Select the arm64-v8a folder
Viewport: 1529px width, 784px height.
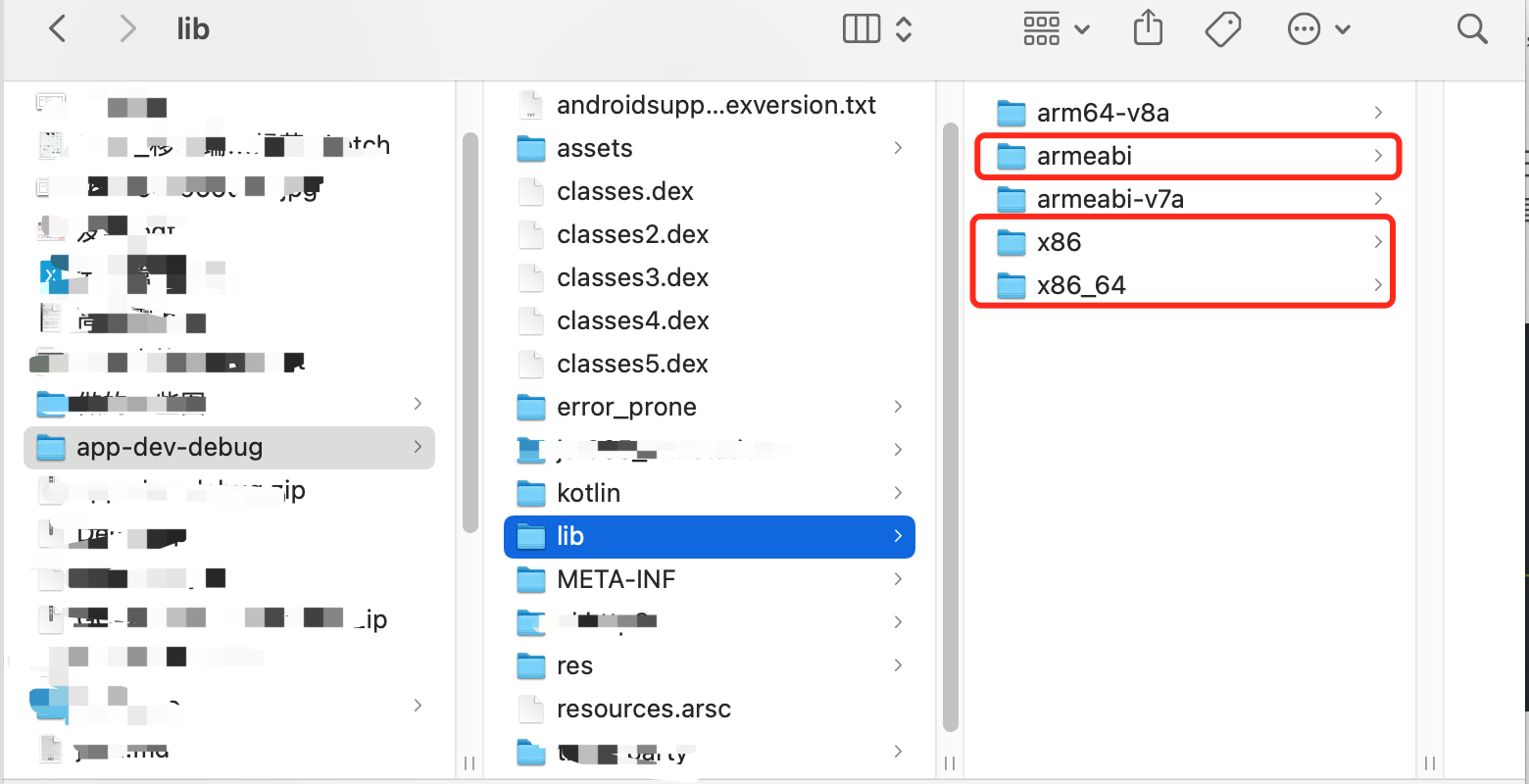pos(1104,113)
